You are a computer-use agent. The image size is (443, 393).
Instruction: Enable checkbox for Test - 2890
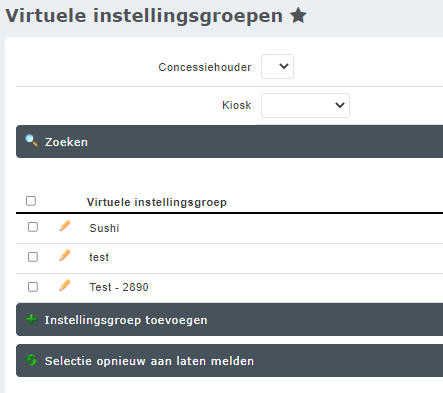(x=33, y=287)
